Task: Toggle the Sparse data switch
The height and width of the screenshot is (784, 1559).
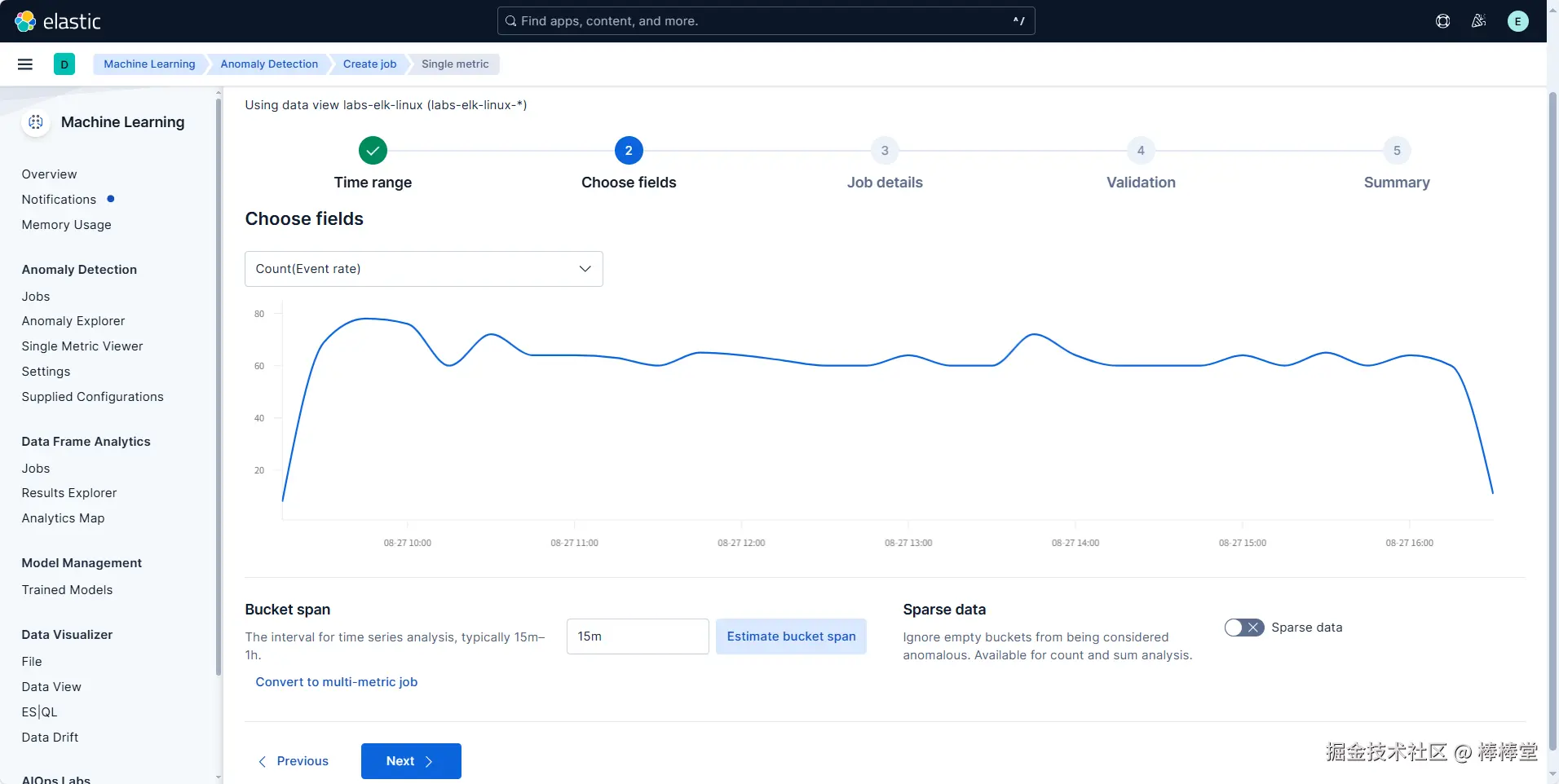Action: 1244,628
